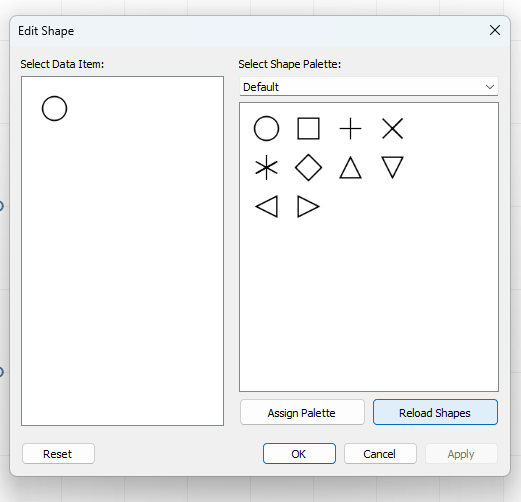Click the Assign Palette button
Image resolution: width=521 pixels, height=502 pixels.
[302, 412]
